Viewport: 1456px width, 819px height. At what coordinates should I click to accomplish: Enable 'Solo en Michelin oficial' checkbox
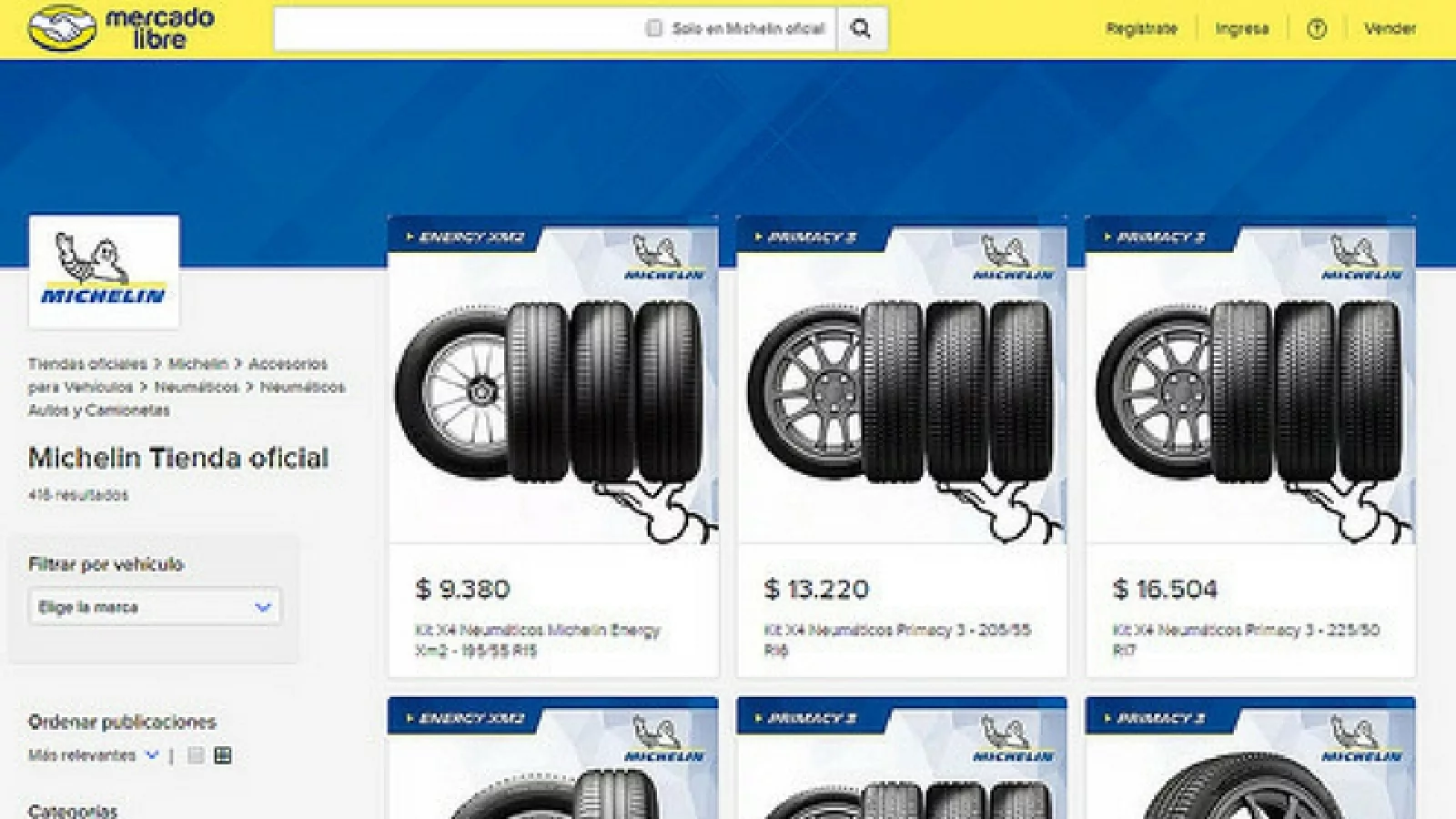point(653,28)
